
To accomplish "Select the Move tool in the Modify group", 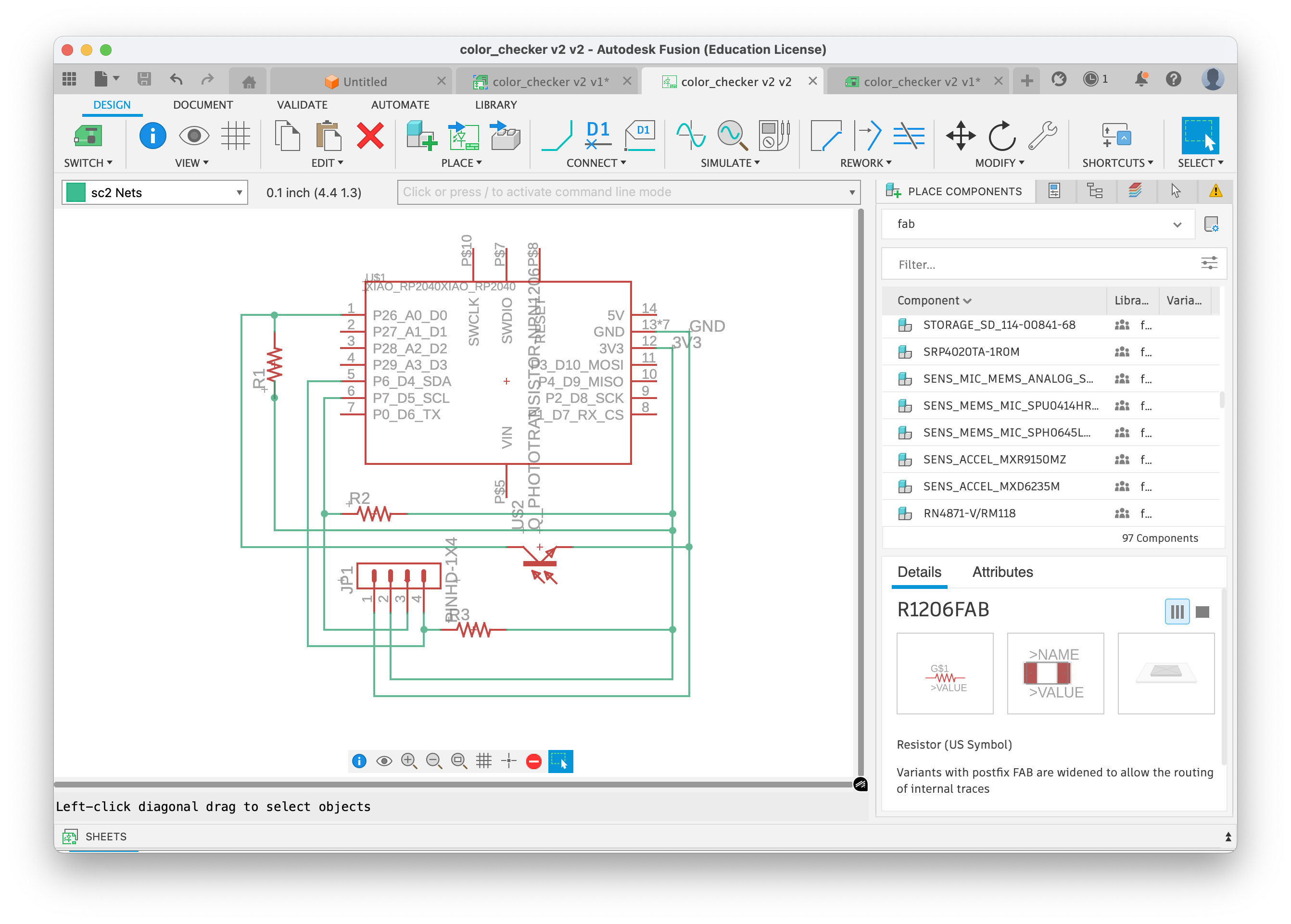I will (960, 136).
